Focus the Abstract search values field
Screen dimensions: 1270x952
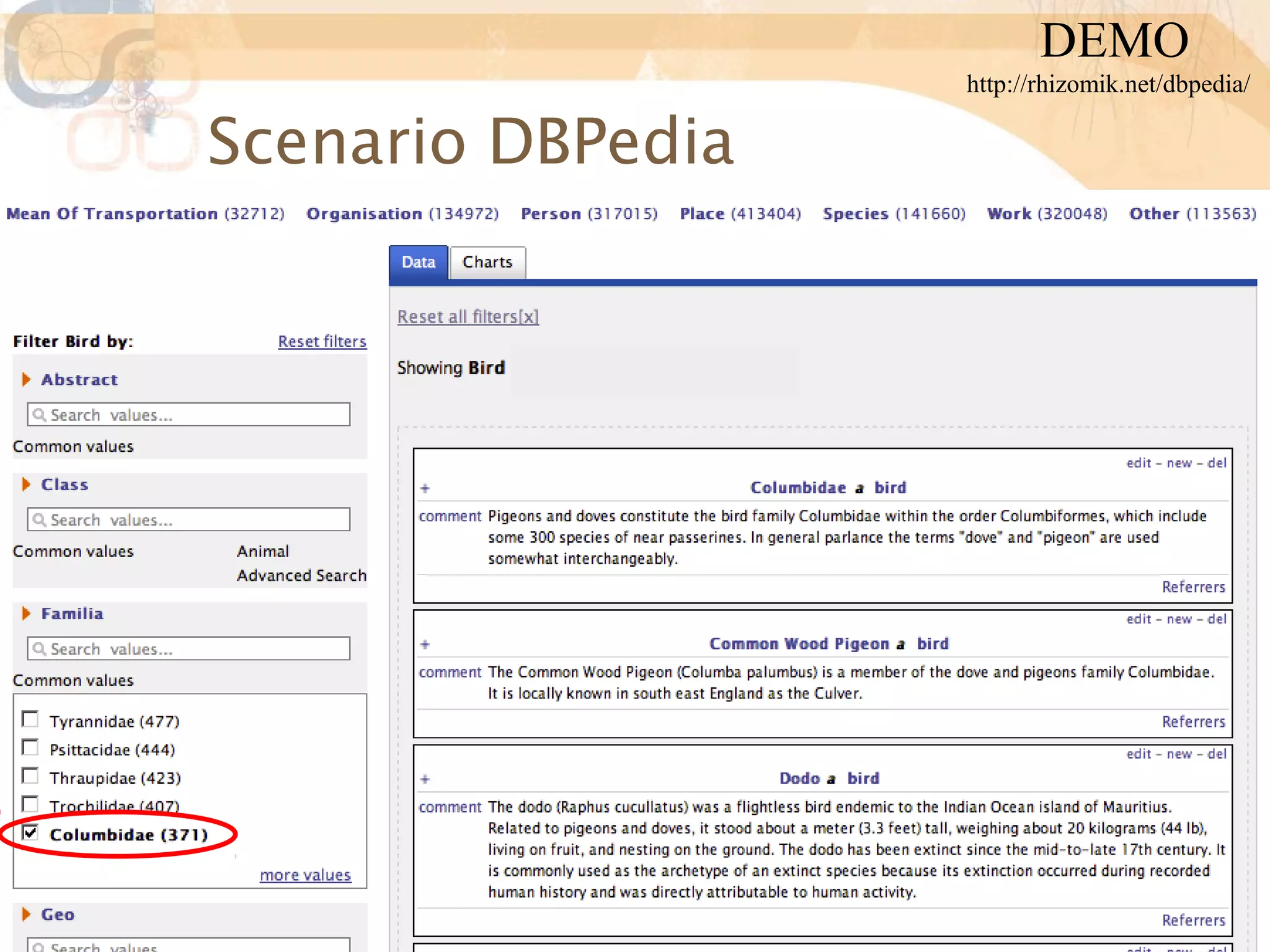click(189, 415)
